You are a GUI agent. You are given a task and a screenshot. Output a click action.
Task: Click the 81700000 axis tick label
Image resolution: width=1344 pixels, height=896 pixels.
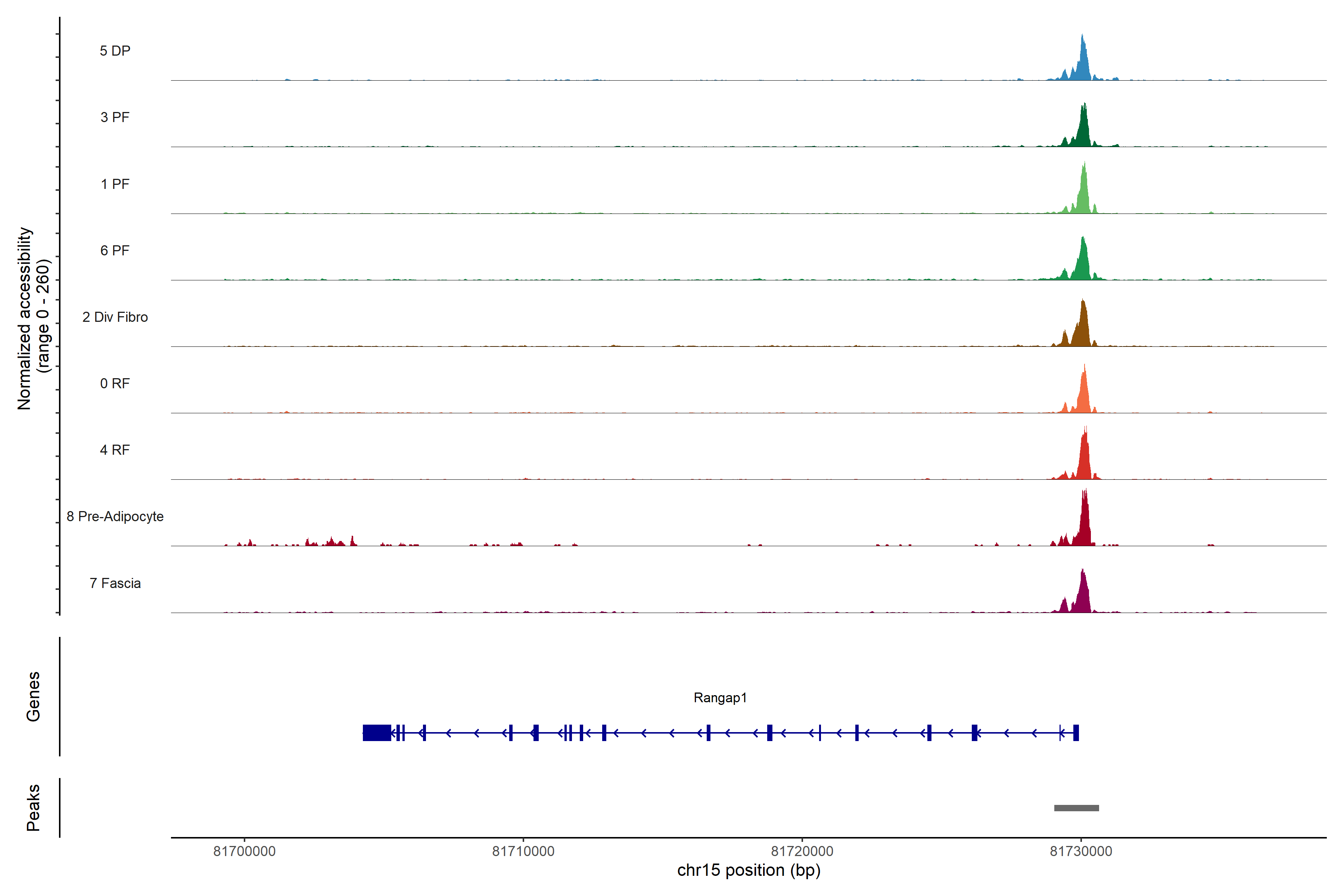pos(244,851)
